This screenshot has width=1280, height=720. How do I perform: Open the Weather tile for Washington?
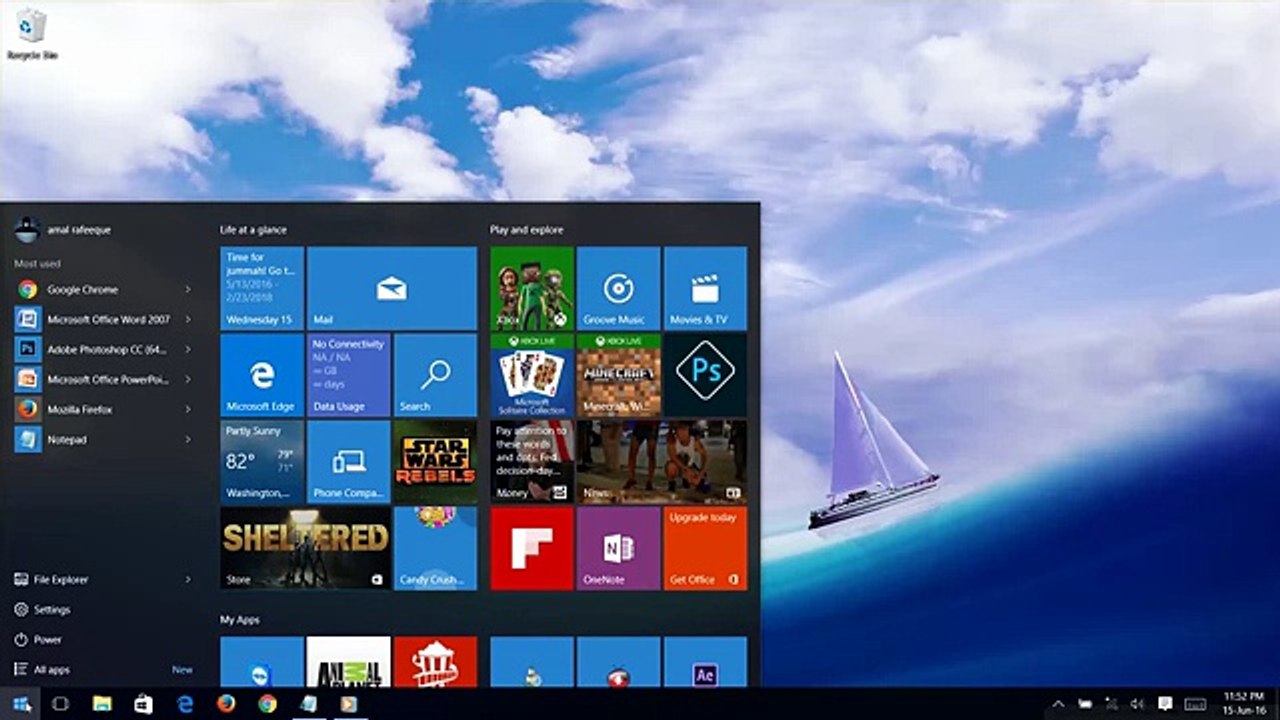pyautogui.click(x=262, y=462)
